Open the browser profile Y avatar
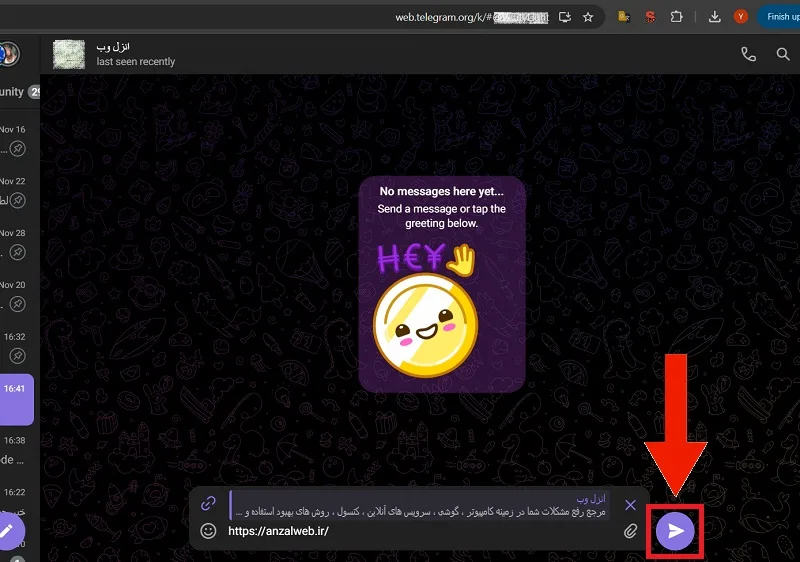 coord(740,17)
